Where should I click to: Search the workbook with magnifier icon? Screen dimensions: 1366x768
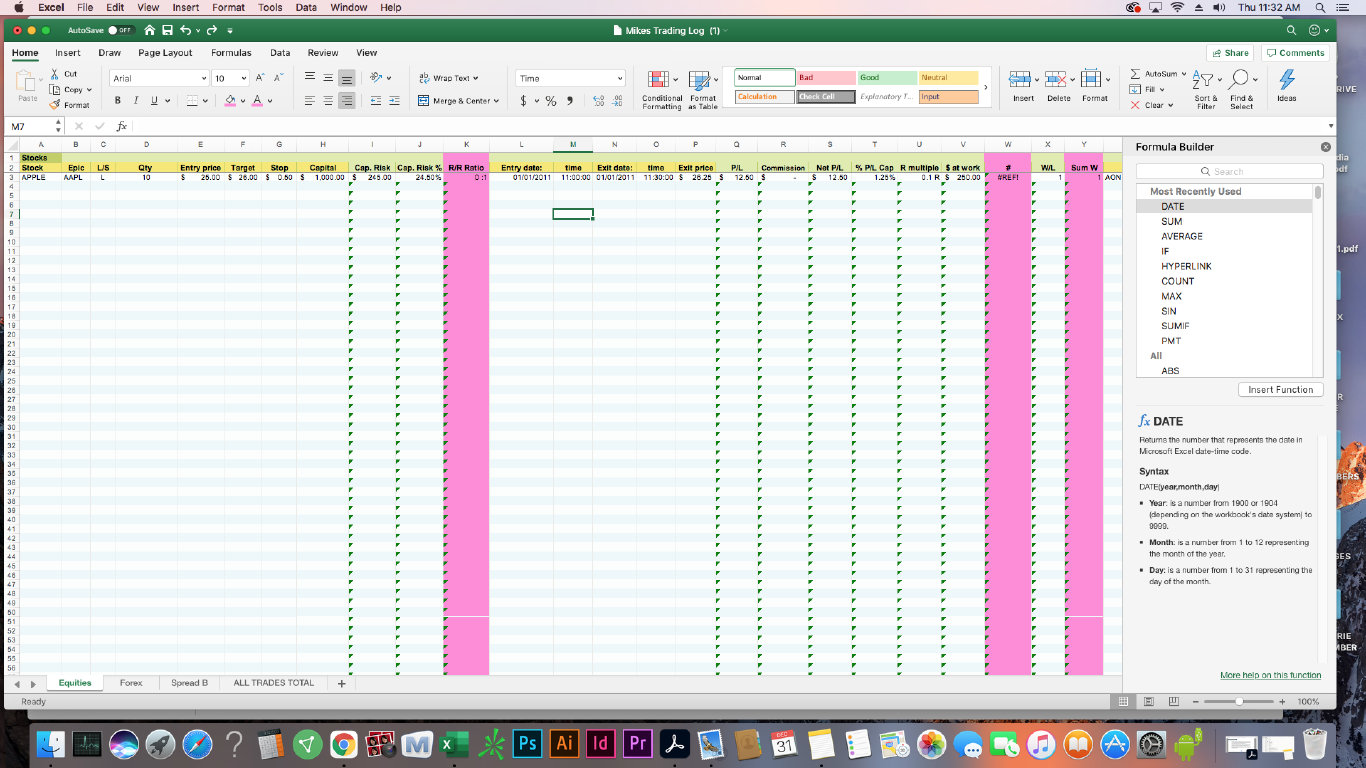click(x=1291, y=30)
